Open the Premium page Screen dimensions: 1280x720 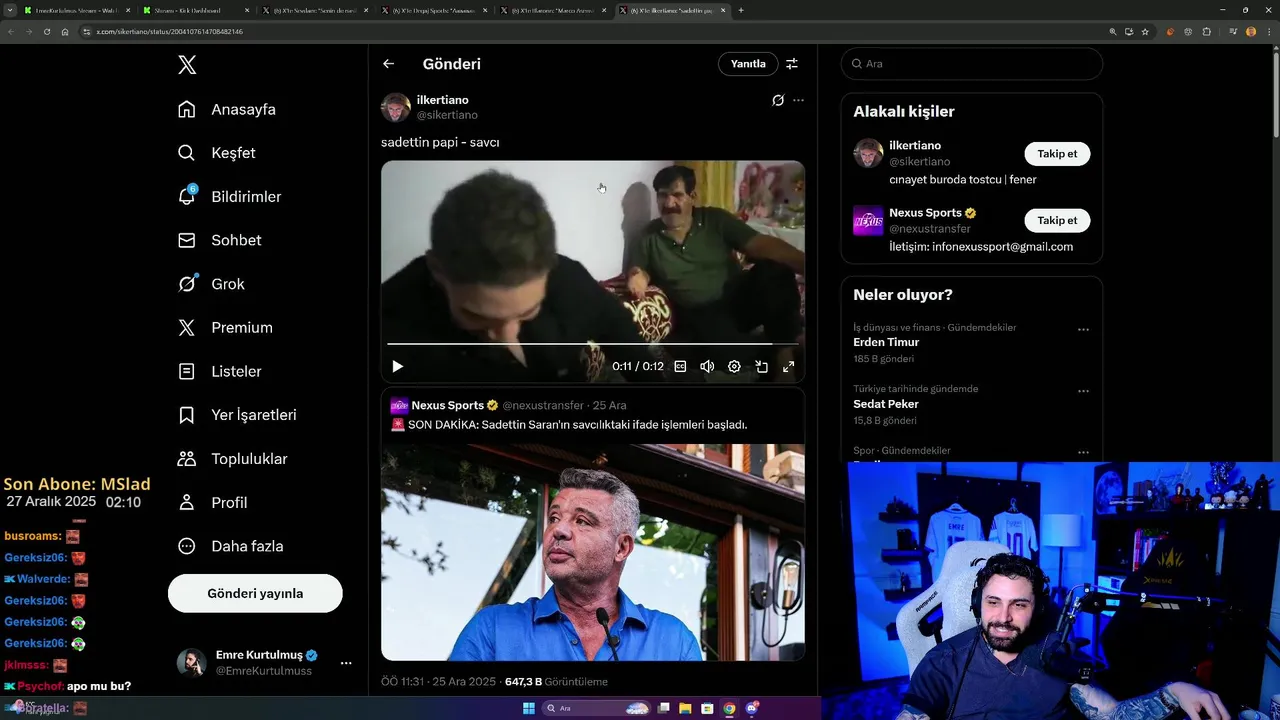[x=225, y=327]
